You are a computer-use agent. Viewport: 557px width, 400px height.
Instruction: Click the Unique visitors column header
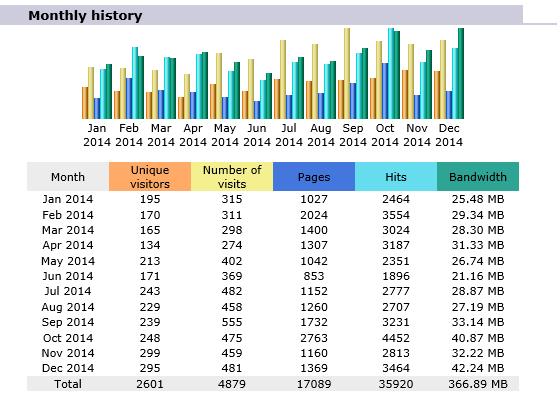150,177
